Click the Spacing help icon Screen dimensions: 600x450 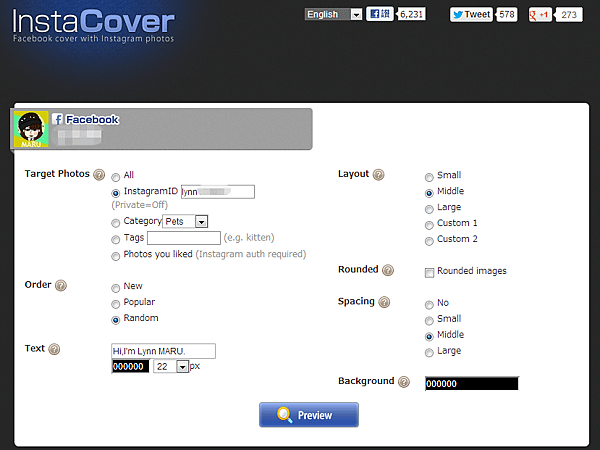point(384,302)
